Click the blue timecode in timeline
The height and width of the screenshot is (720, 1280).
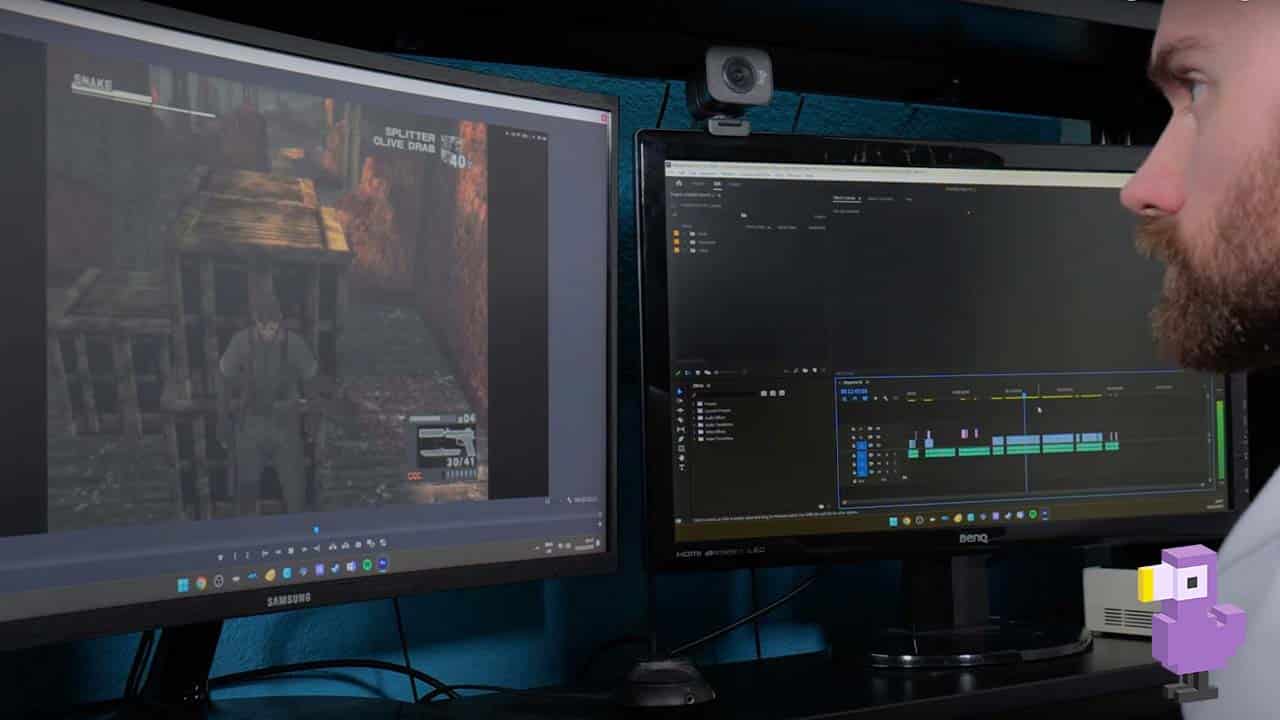point(854,391)
